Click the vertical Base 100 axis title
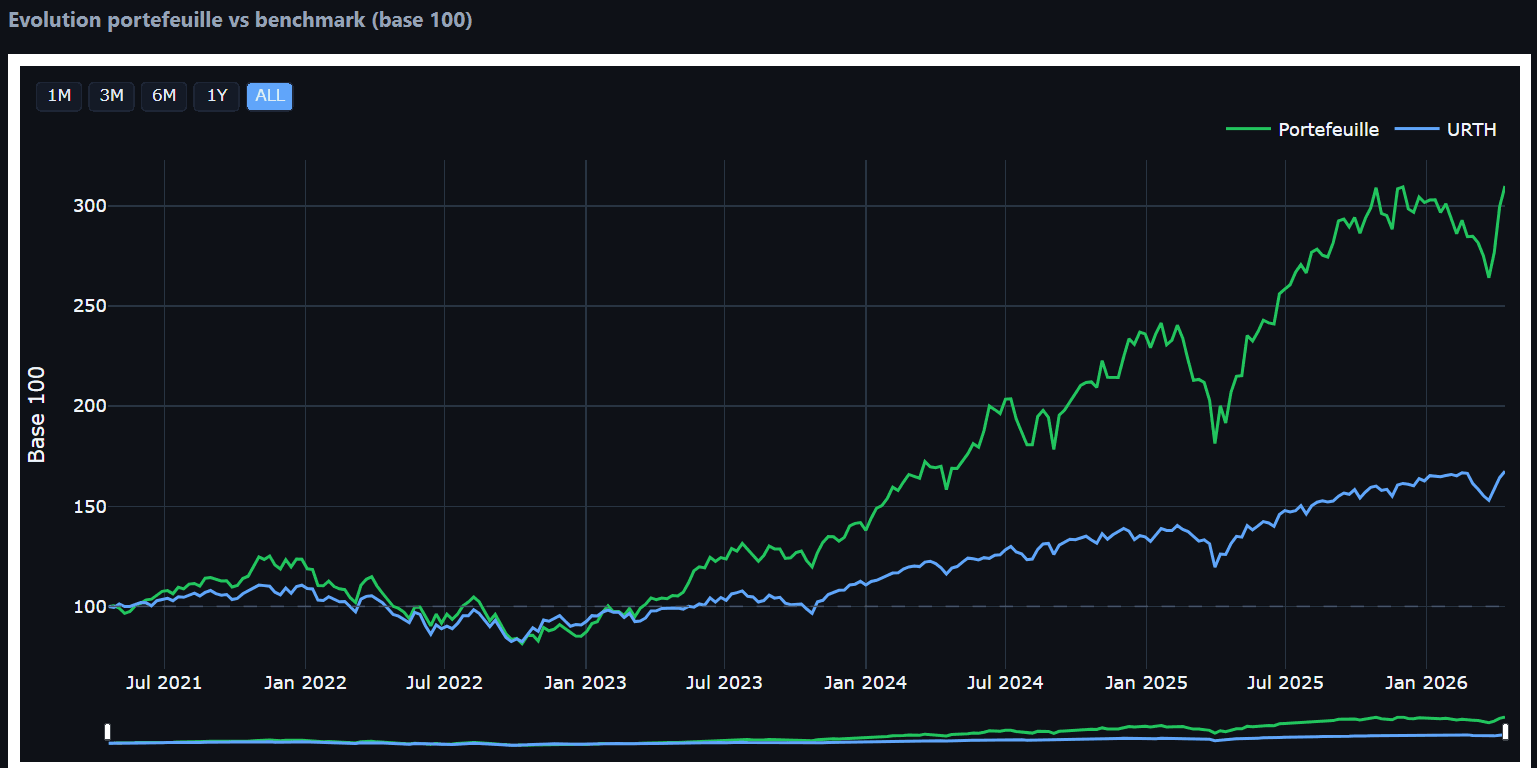This screenshot has height=768, width=1537. (37, 414)
